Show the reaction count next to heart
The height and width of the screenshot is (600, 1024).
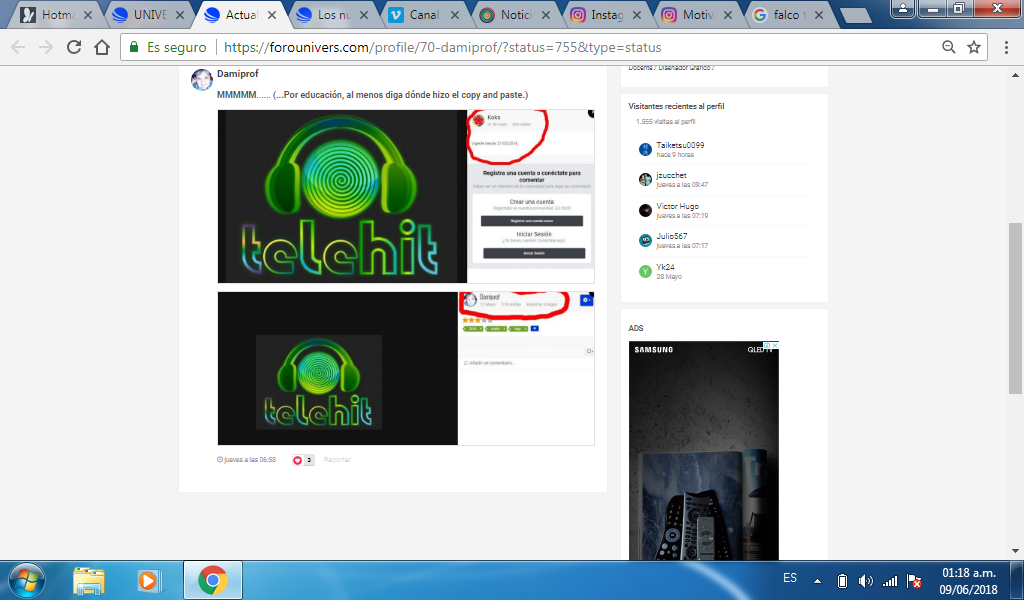point(310,460)
